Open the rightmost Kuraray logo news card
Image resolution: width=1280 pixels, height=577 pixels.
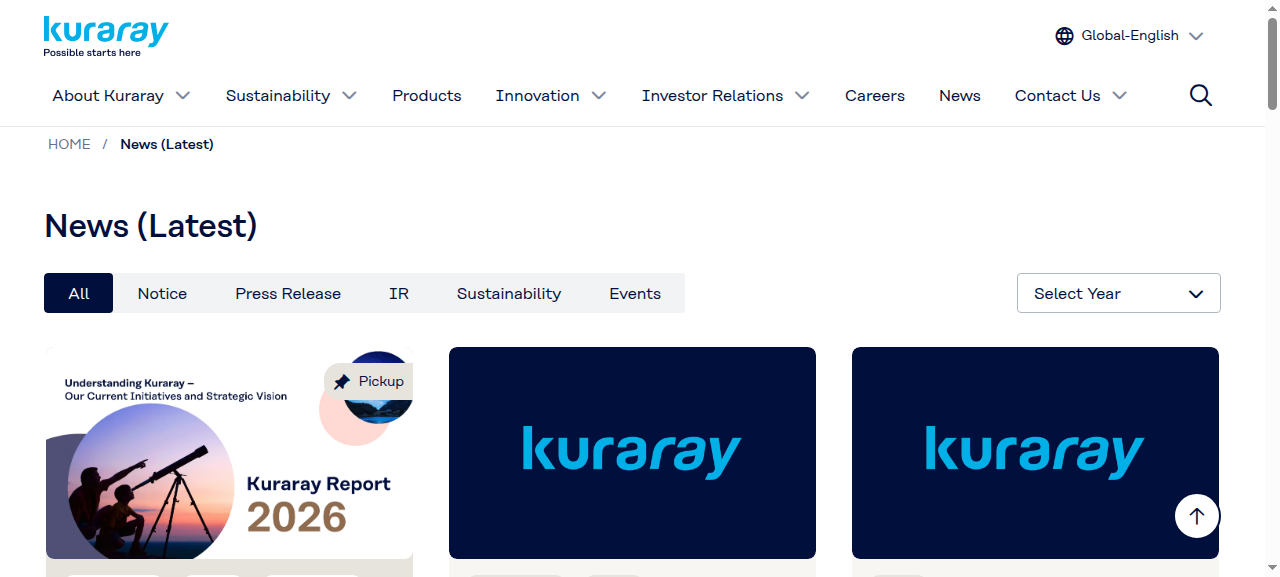point(1035,453)
